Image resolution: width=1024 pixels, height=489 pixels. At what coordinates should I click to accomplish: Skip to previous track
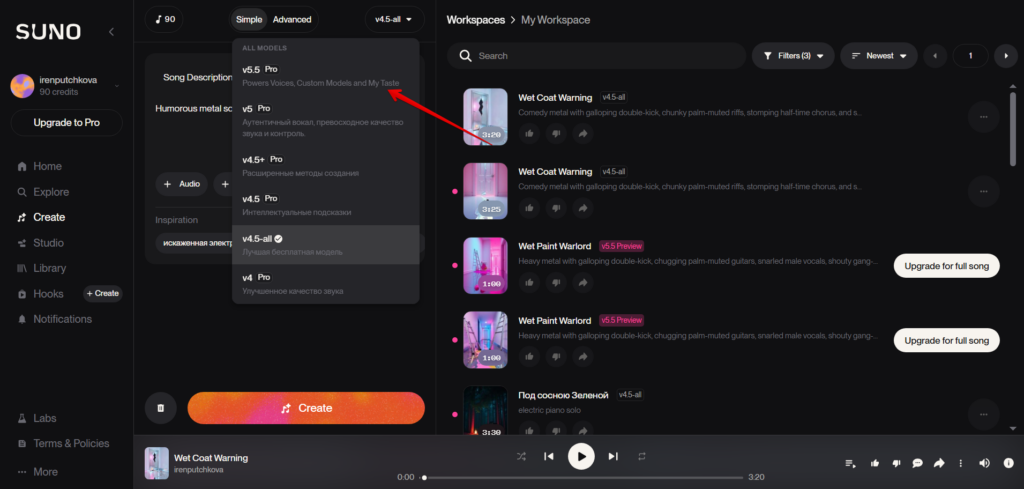point(549,456)
